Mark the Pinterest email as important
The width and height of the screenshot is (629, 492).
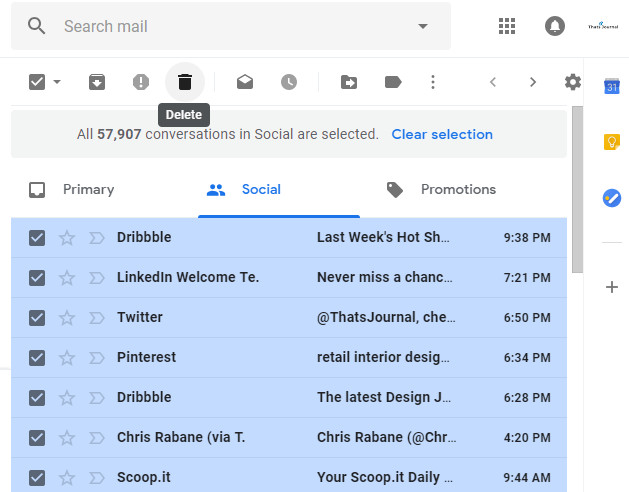pos(97,358)
